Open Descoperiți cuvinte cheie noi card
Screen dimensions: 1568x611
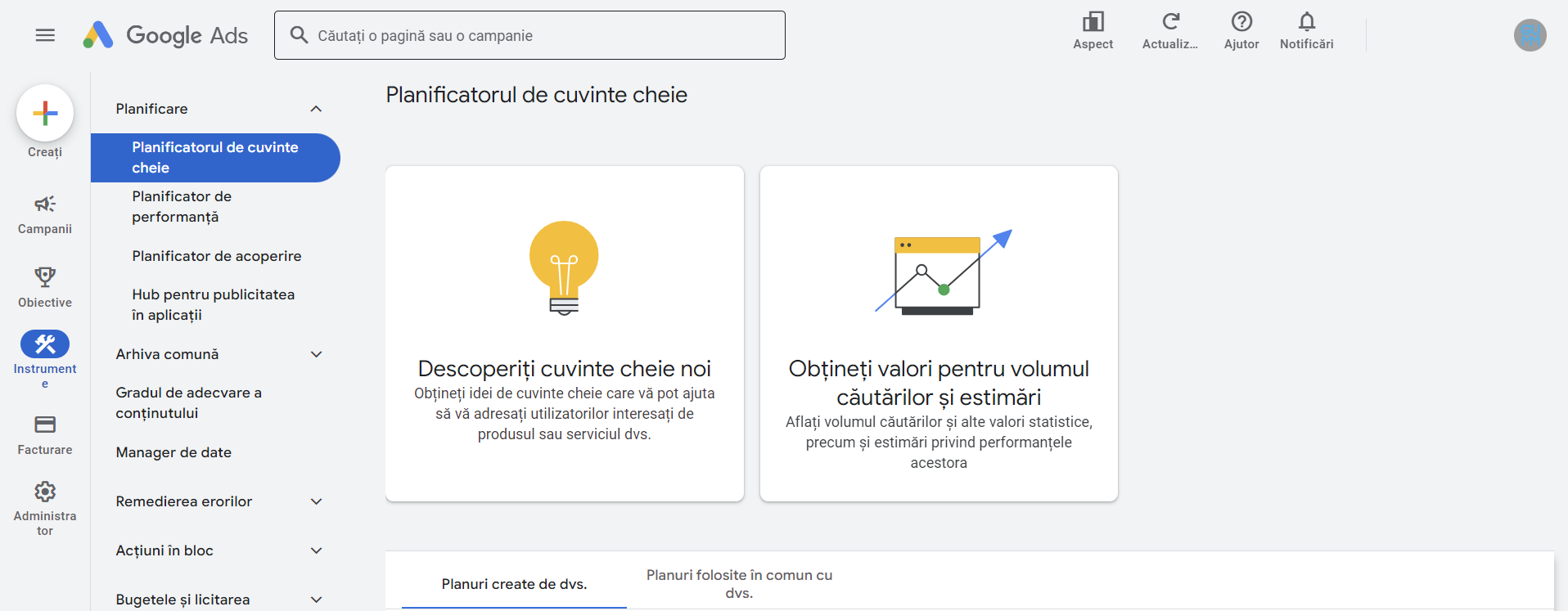[x=565, y=334]
